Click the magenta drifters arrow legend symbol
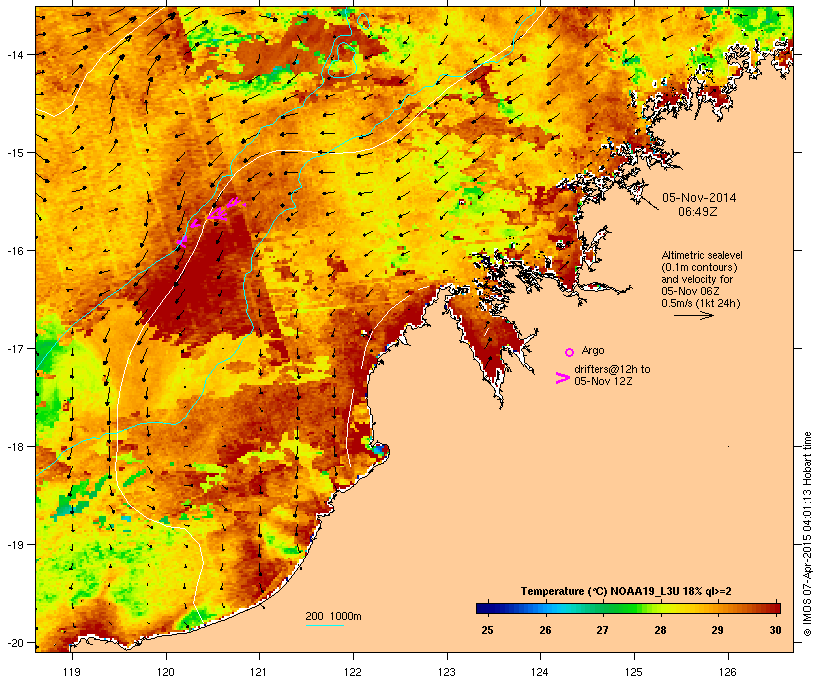This screenshot has height=680, width=820. (563, 378)
